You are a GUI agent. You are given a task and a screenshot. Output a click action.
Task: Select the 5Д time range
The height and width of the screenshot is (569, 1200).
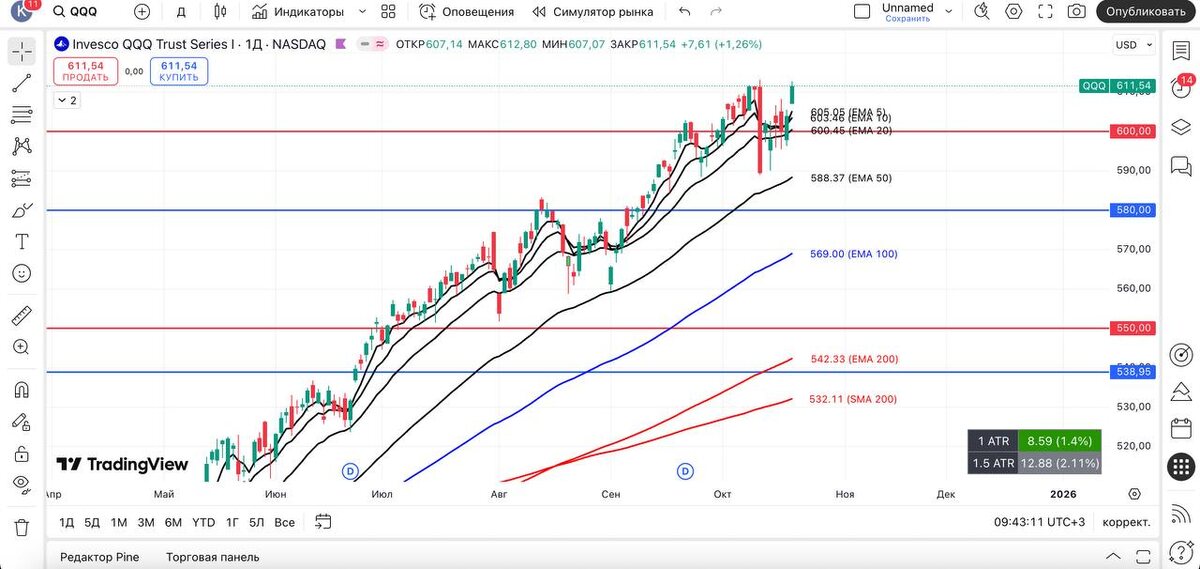click(92, 522)
